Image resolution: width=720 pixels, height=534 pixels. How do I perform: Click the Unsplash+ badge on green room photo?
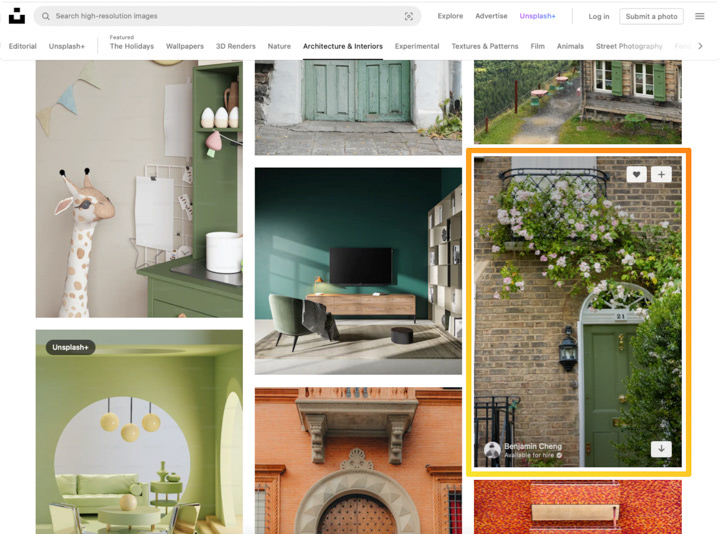point(70,348)
